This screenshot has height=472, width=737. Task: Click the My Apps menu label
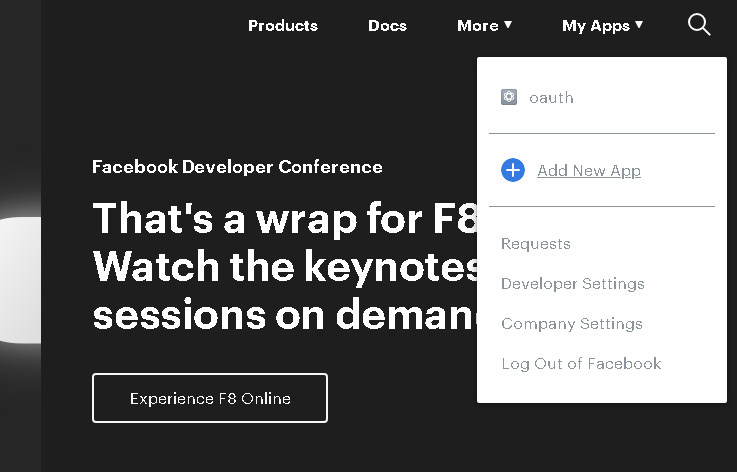tap(595, 26)
